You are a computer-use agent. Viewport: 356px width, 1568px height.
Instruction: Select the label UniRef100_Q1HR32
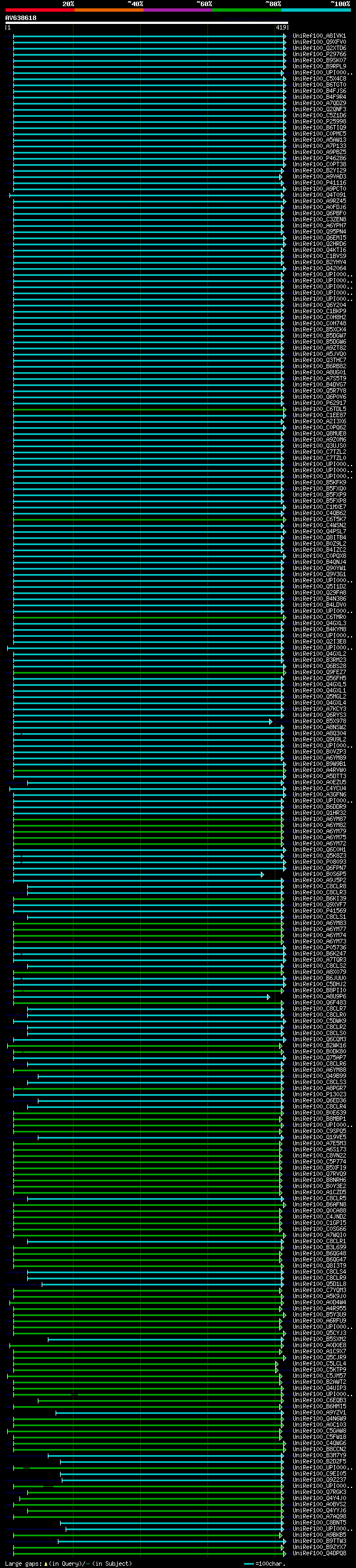click(319, 813)
